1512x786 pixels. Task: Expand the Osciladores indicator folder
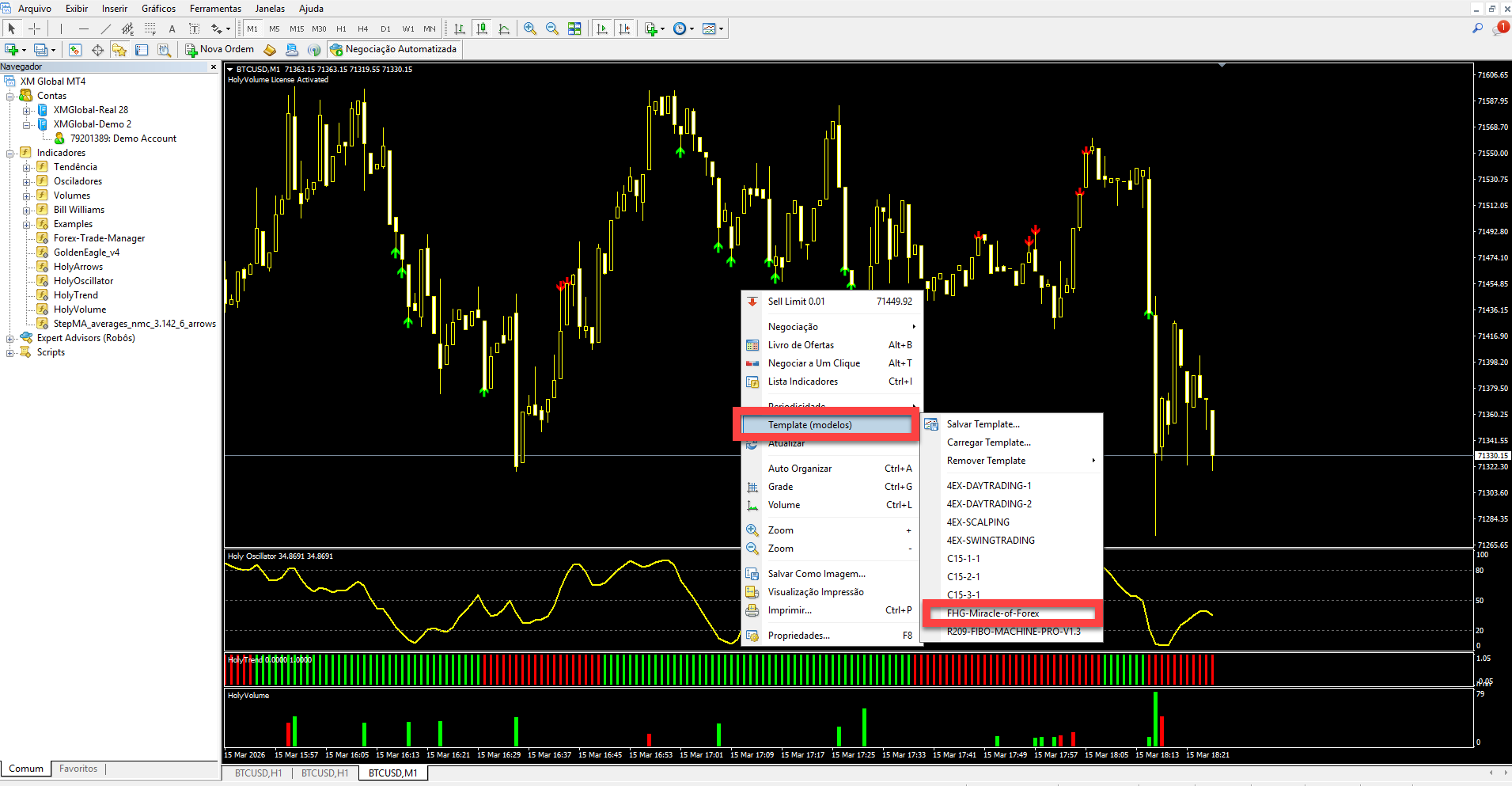coord(27,182)
